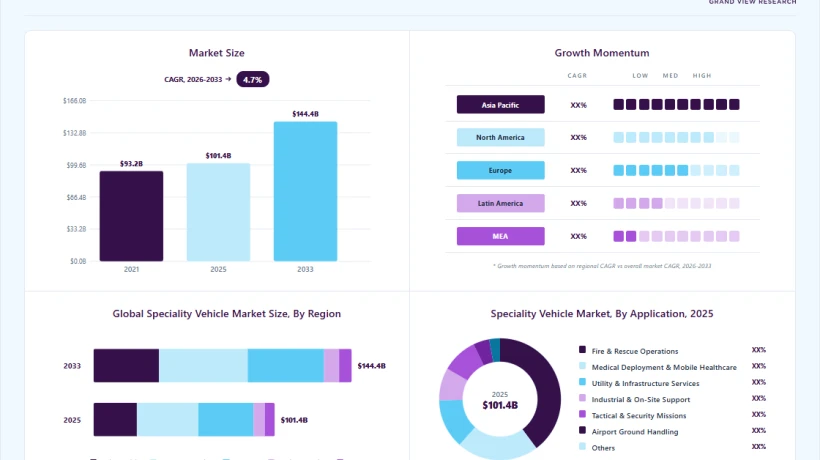Click the $93.2B value label
Image resolution: width=820 pixels, height=460 pixels.
(x=131, y=164)
